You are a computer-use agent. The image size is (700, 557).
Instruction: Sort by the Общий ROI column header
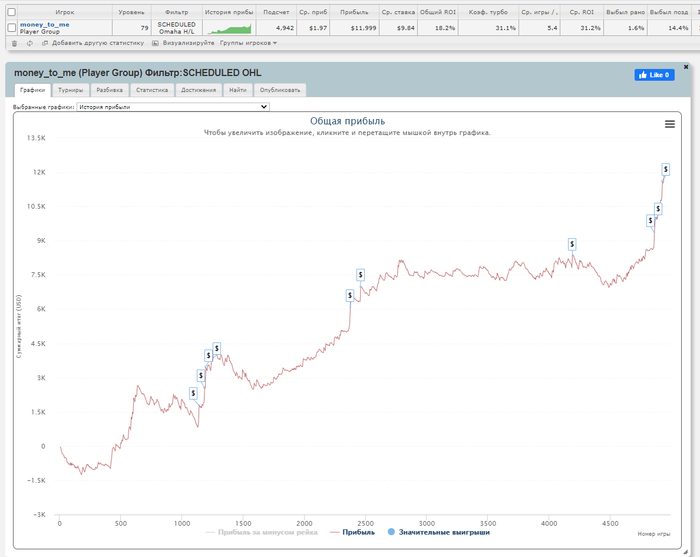click(438, 12)
